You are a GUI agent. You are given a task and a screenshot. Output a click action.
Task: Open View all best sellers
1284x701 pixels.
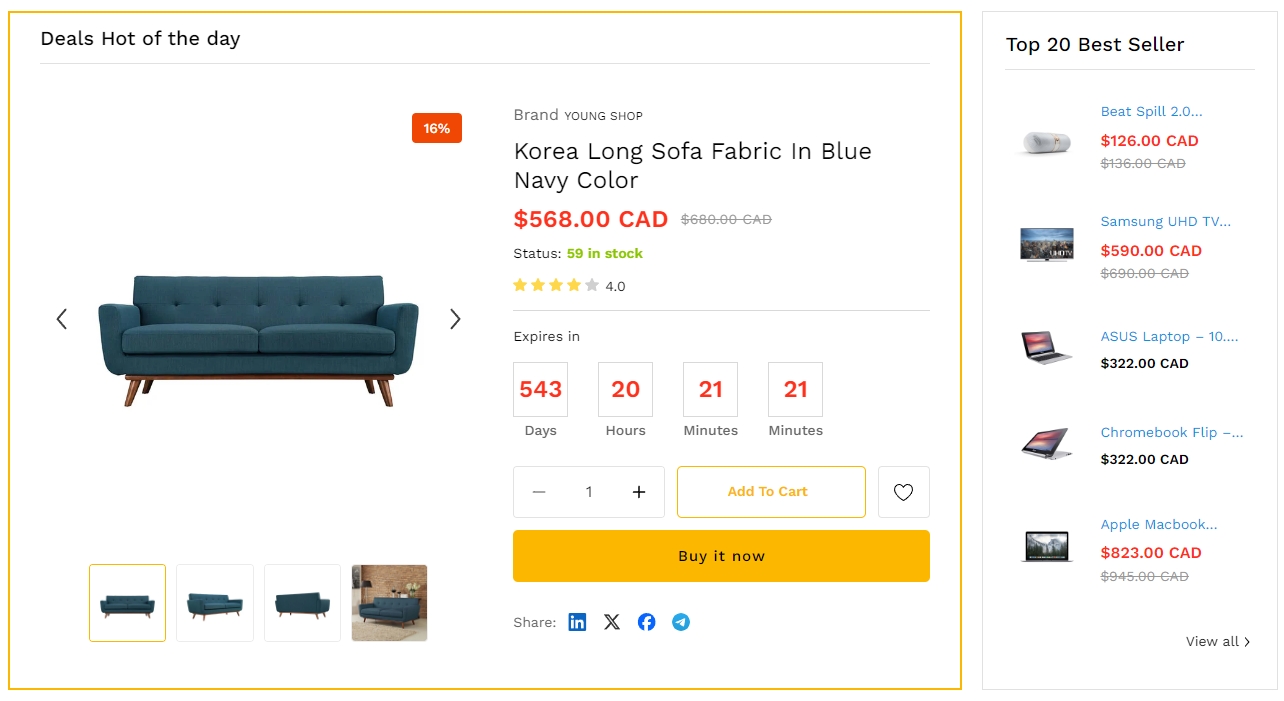click(1217, 642)
